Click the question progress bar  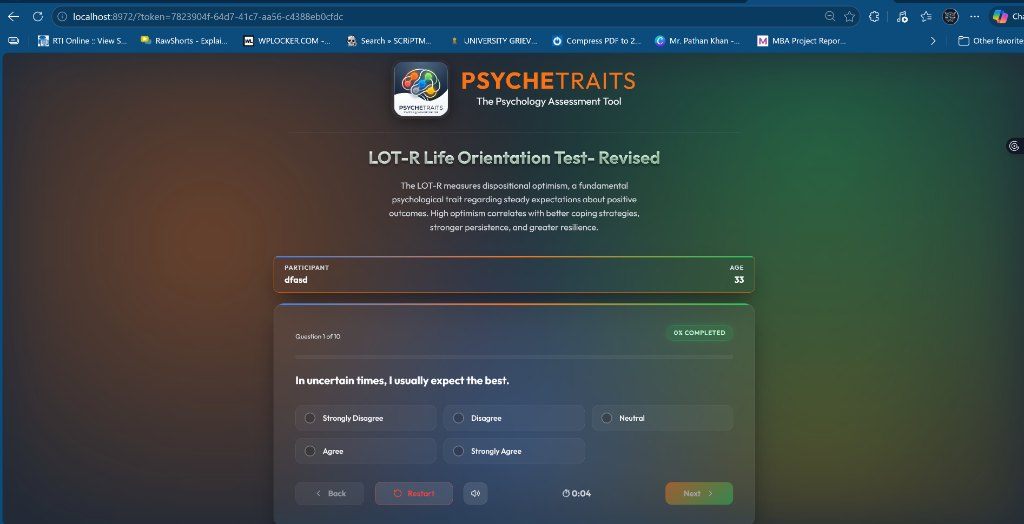pyautogui.click(x=514, y=357)
